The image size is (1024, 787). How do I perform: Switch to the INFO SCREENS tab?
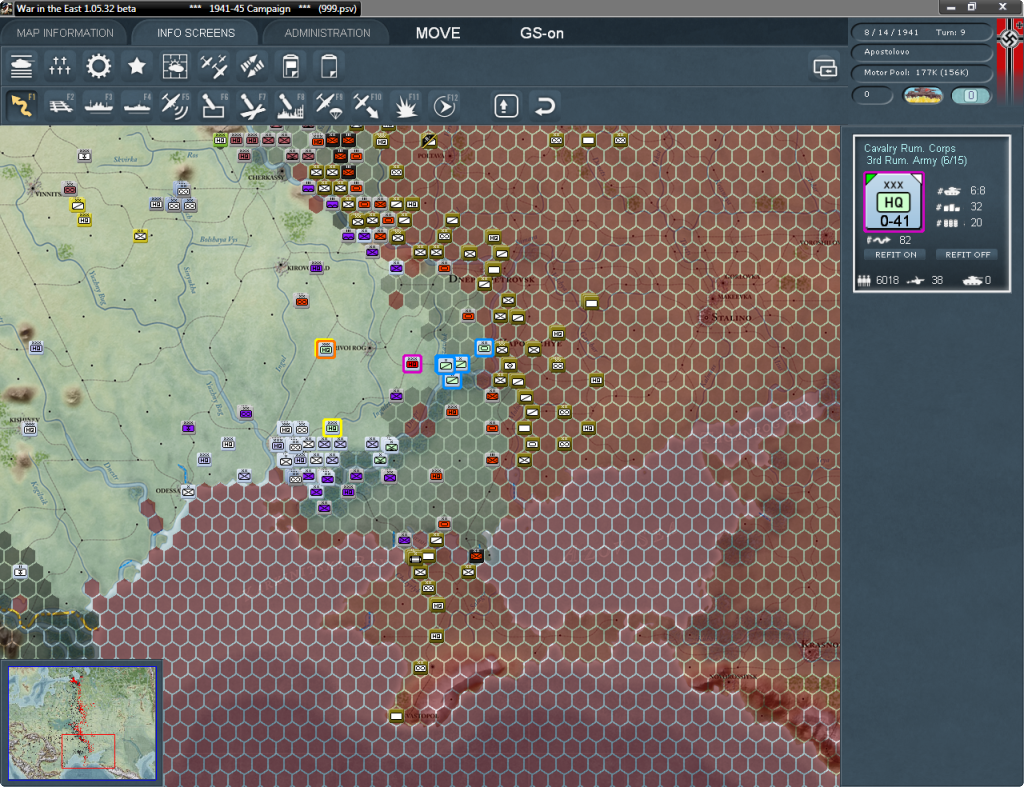point(195,33)
